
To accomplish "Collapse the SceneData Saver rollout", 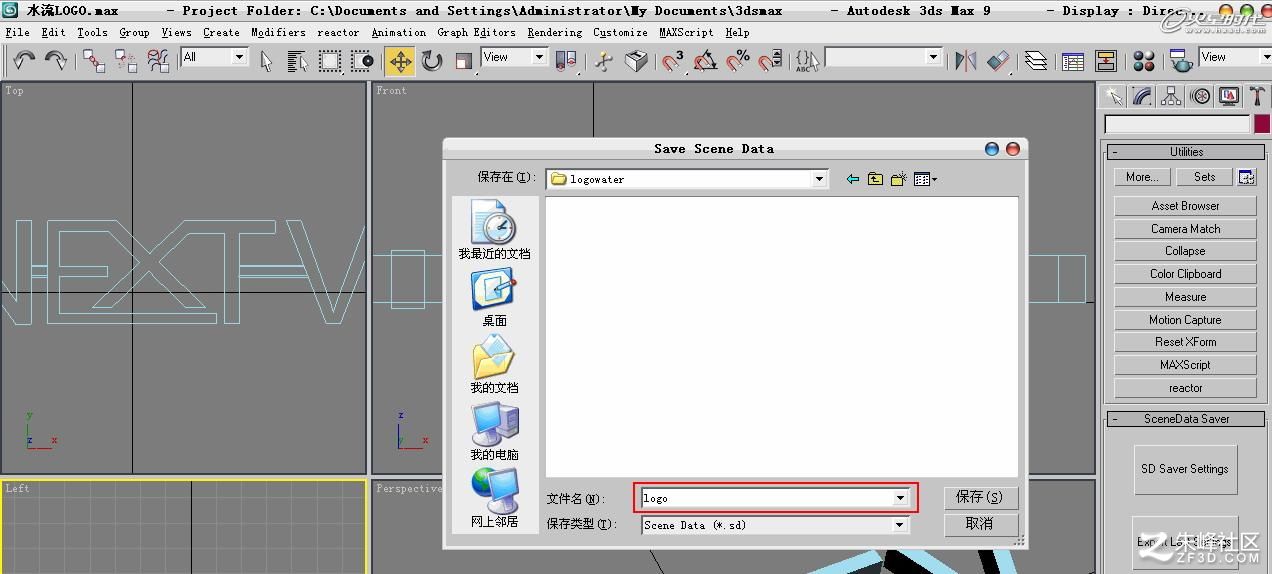I will [1186, 419].
